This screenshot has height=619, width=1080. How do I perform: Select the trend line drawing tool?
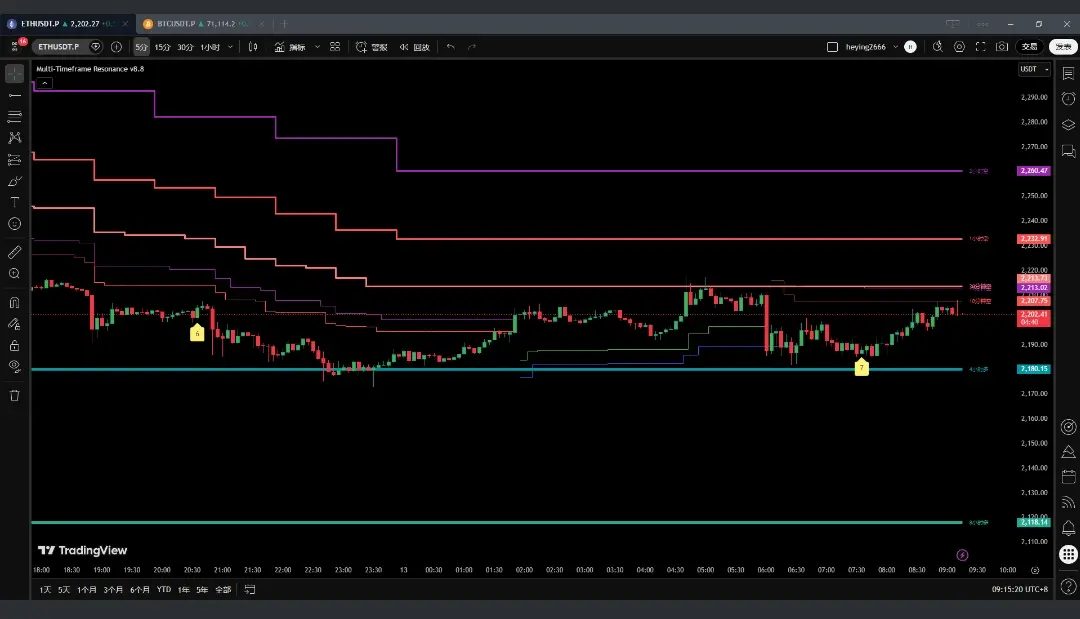(14, 95)
